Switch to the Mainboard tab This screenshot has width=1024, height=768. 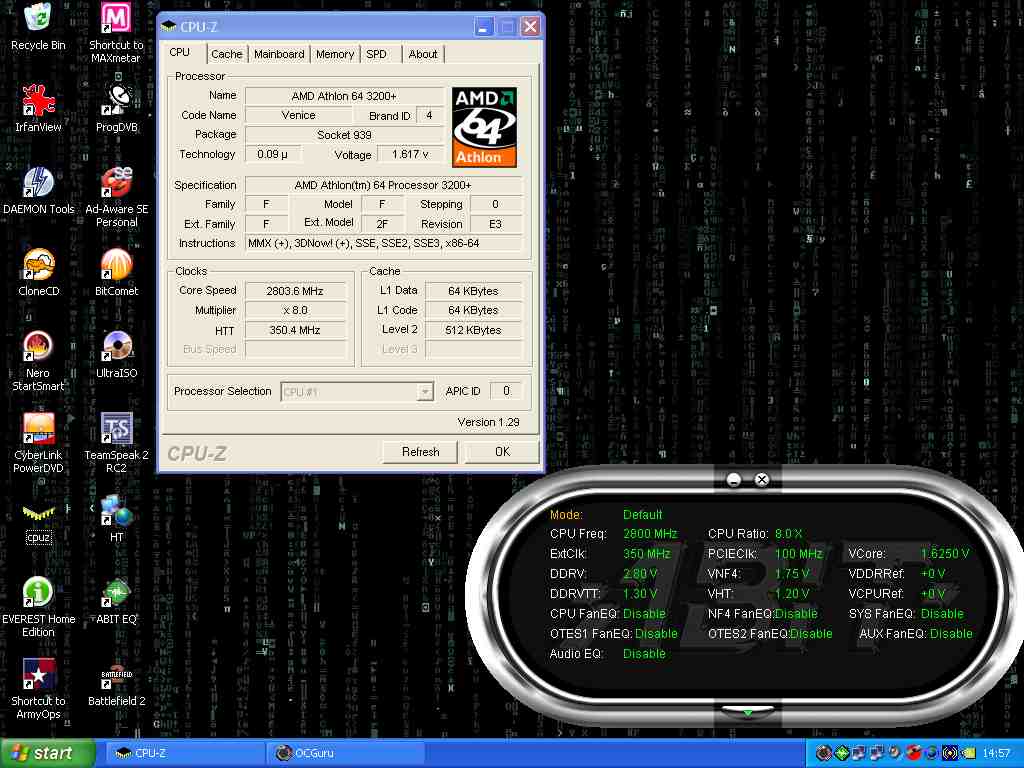coord(279,54)
